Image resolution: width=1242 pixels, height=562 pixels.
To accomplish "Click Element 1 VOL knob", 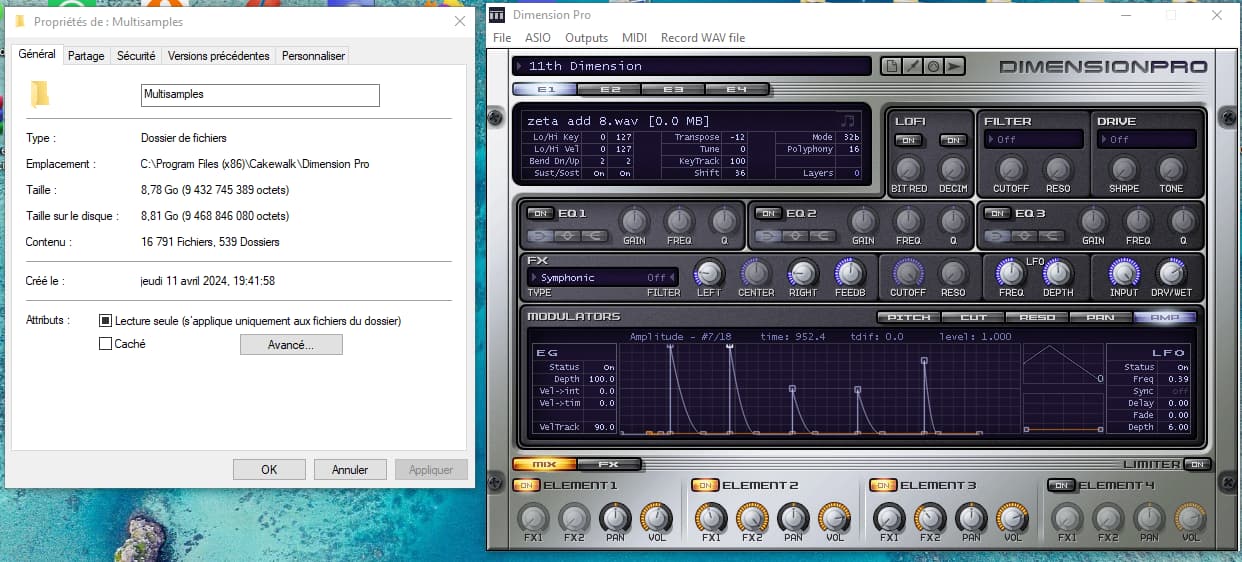I will [655, 517].
